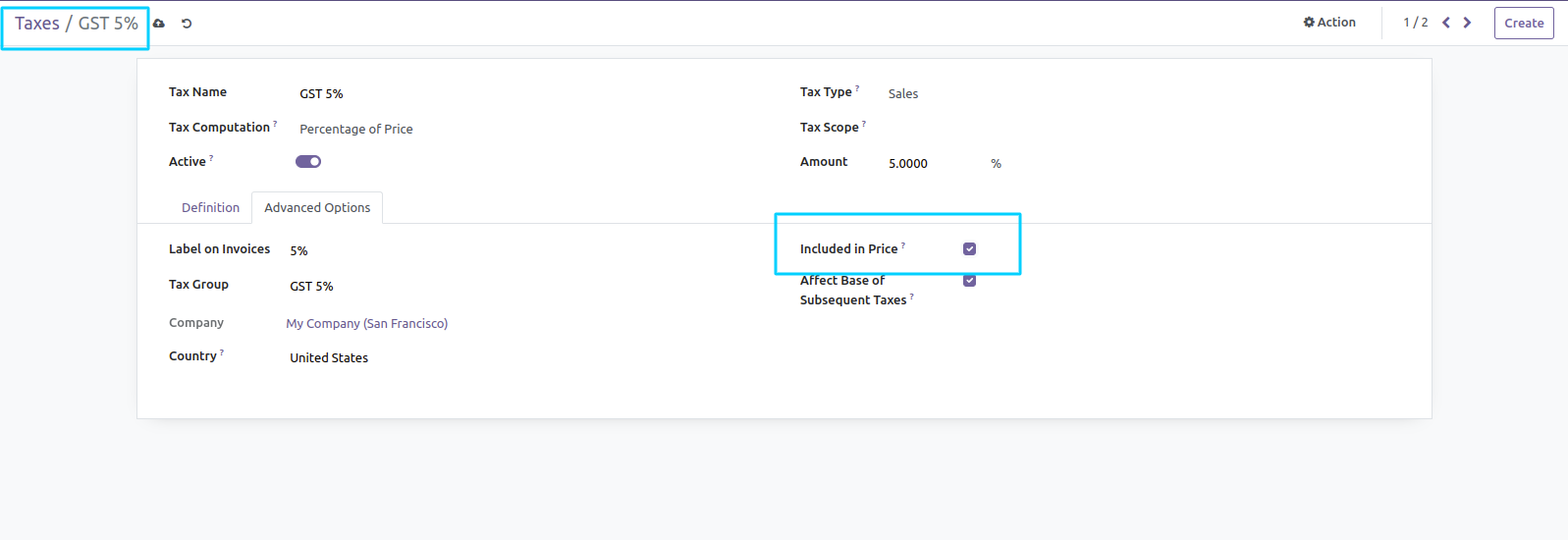Click the help mark beside Tax Type
Screen dimensions: 1568x540
click(857, 89)
